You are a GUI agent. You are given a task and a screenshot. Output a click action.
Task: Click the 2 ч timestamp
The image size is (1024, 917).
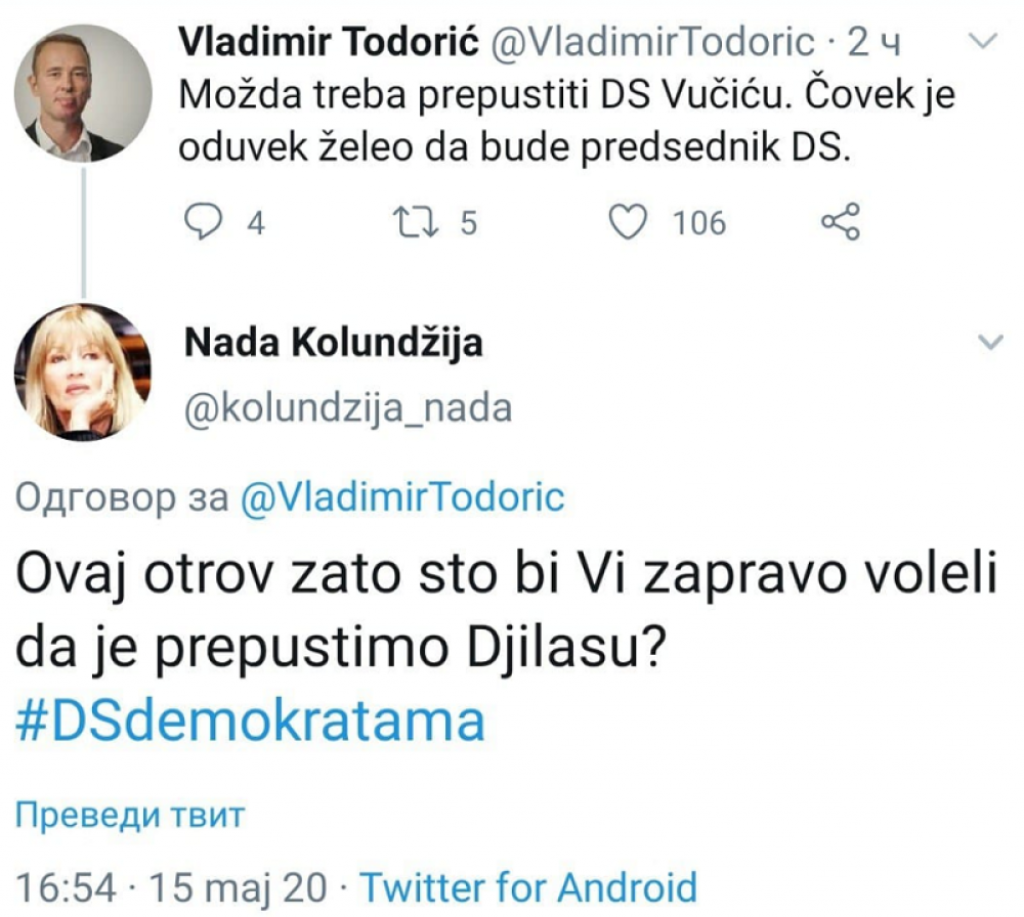click(877, 41)
